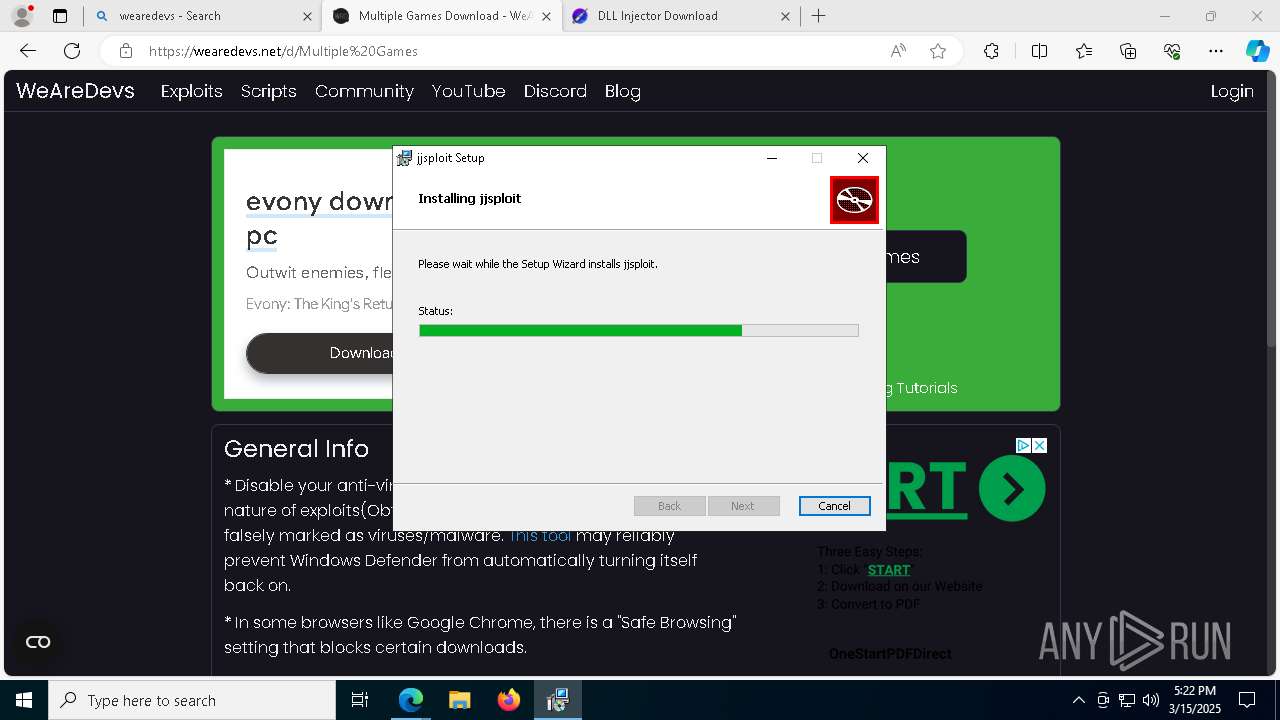Minimize the jjsploit Setup window
The height and width of the screenshot is (720, 1280).
click(772, 158)
